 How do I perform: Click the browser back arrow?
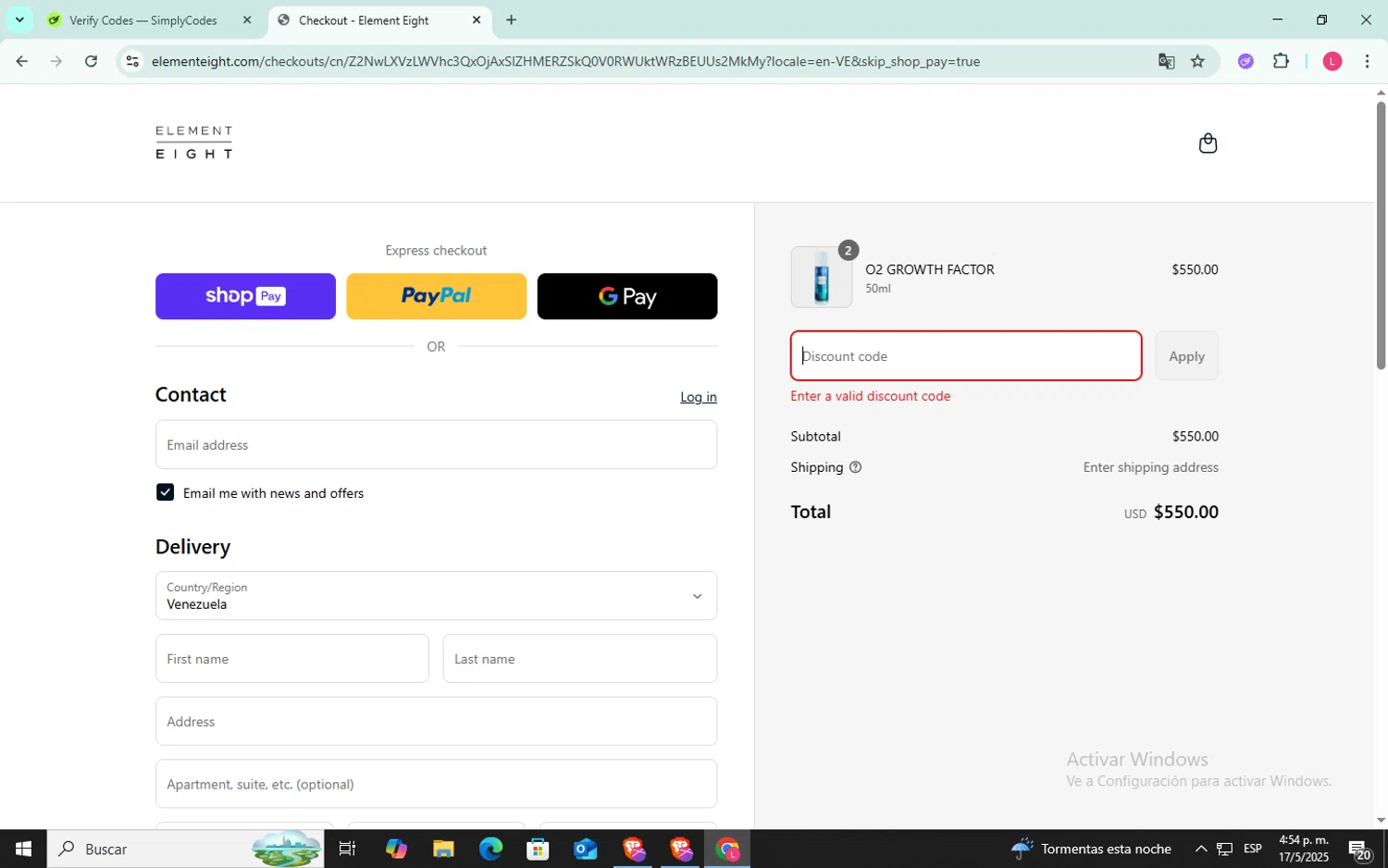[x=21, y=61]
